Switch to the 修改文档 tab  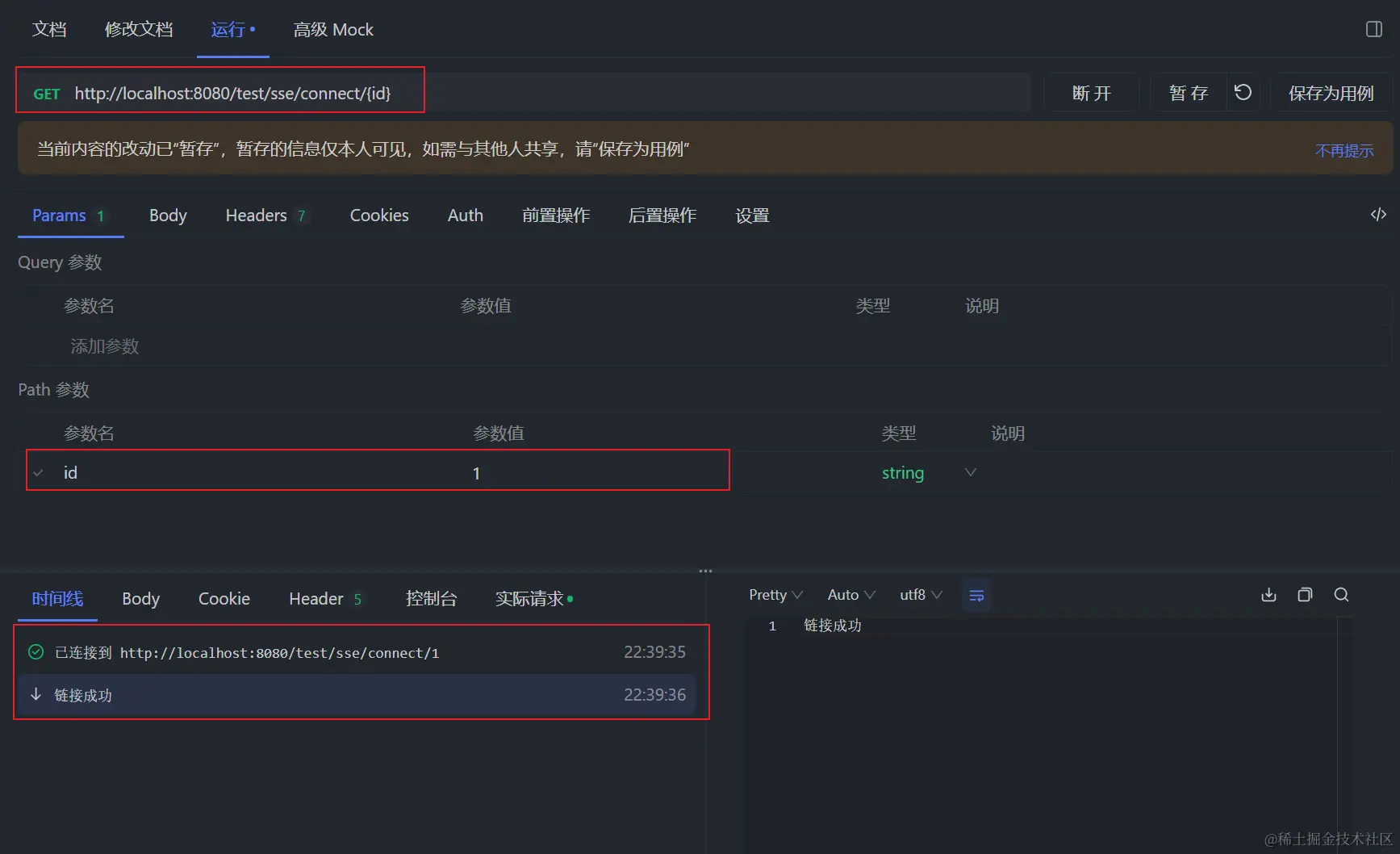click(x=139, y=30)
